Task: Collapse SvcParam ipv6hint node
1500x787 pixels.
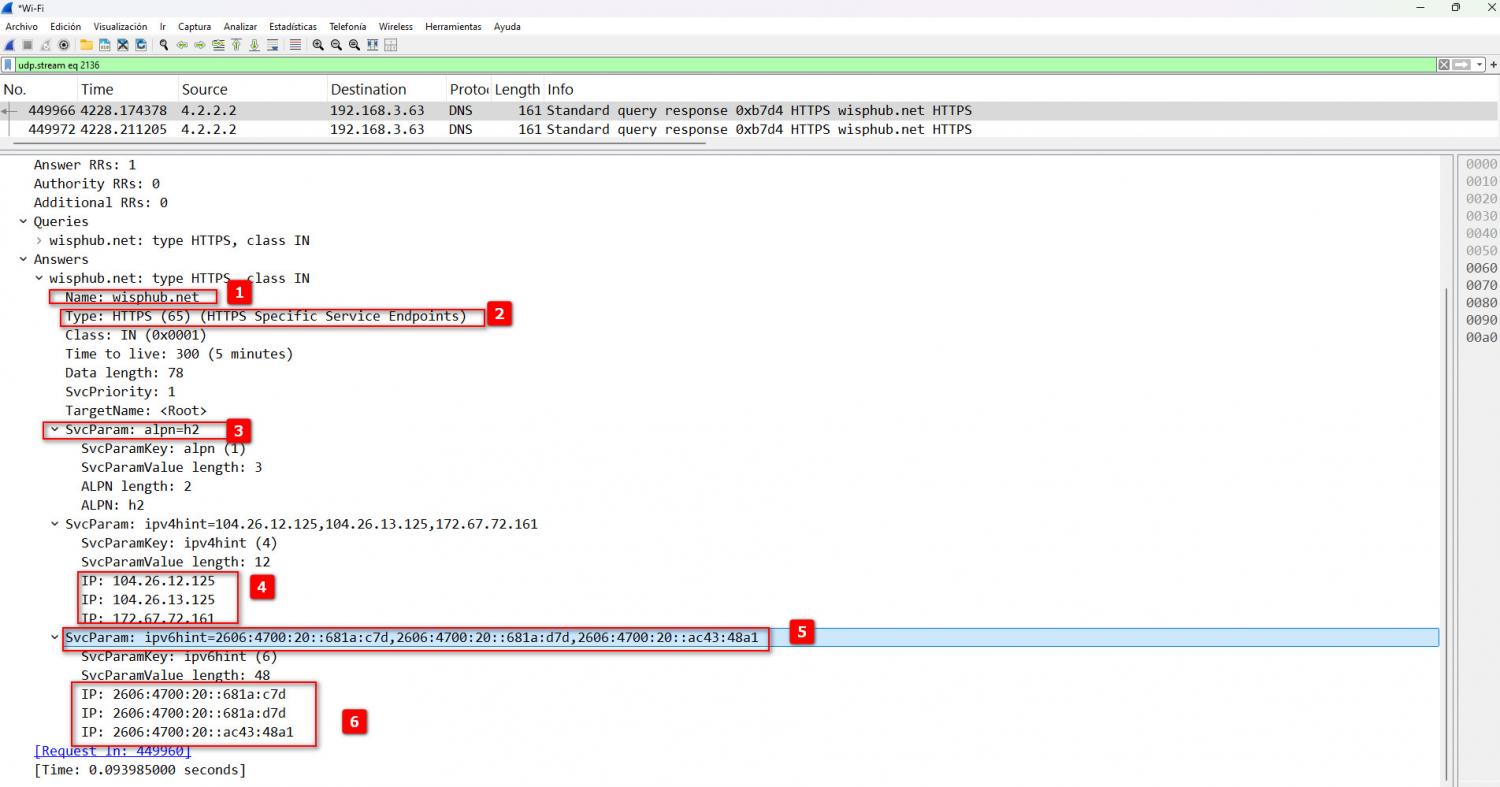Action: [x=55, y=637]
